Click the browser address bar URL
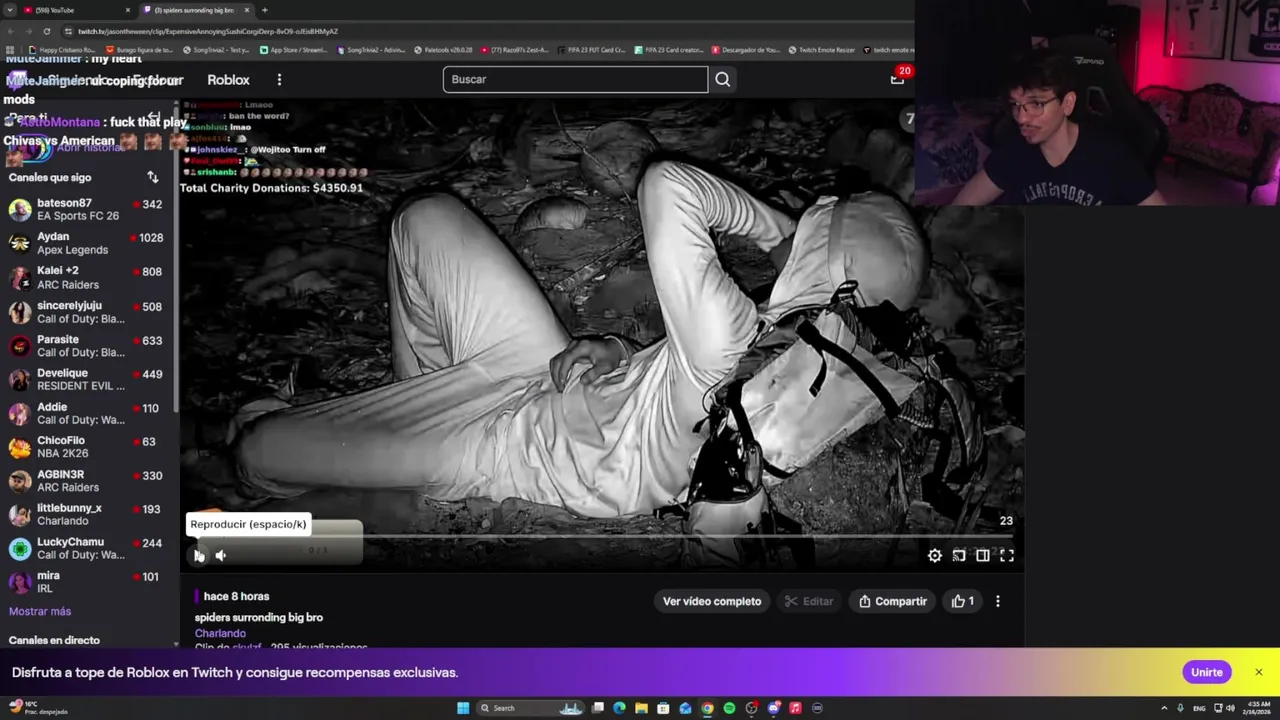 click(208, 31)
